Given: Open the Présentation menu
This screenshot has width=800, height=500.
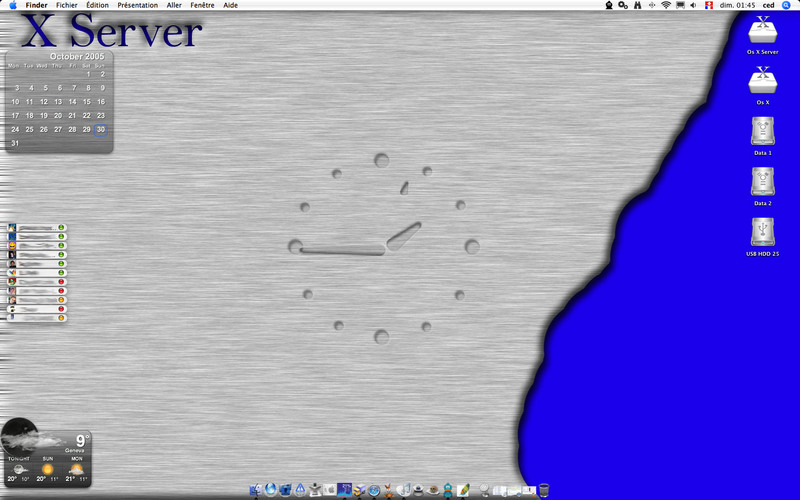Looking at the screenshot, I should tap(137, 5).
